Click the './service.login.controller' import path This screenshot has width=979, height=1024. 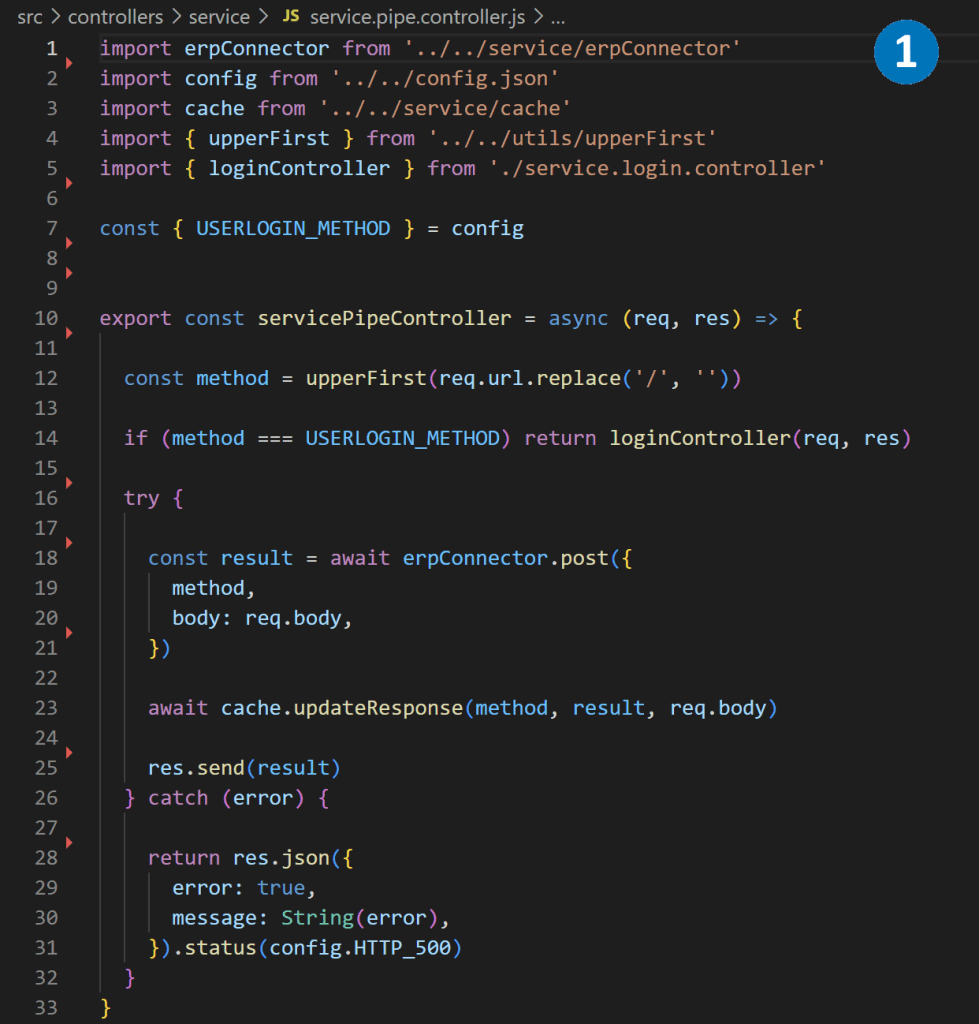point(657,168)
